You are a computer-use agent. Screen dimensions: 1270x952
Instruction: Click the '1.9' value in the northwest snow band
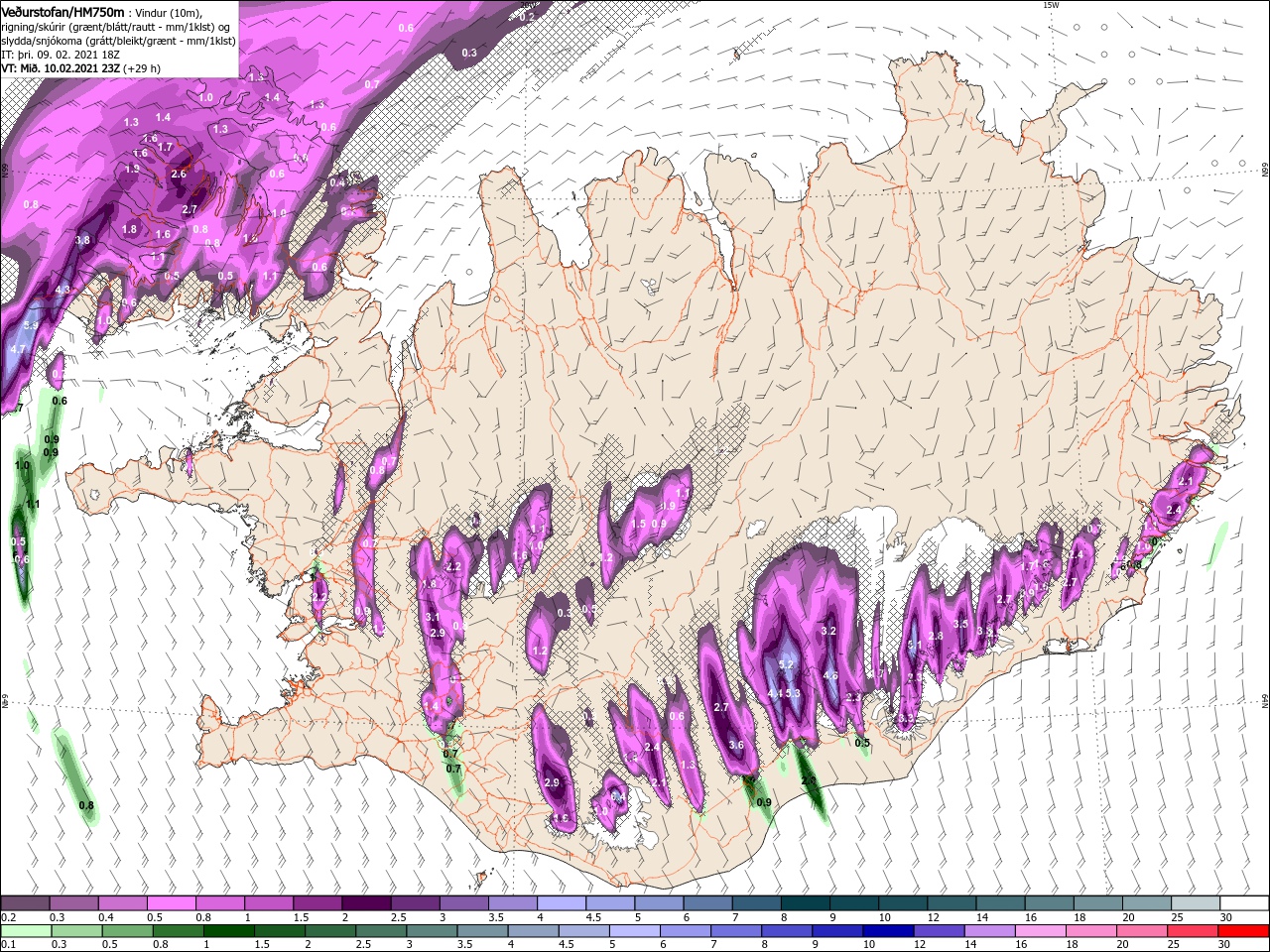coord(132,169)
